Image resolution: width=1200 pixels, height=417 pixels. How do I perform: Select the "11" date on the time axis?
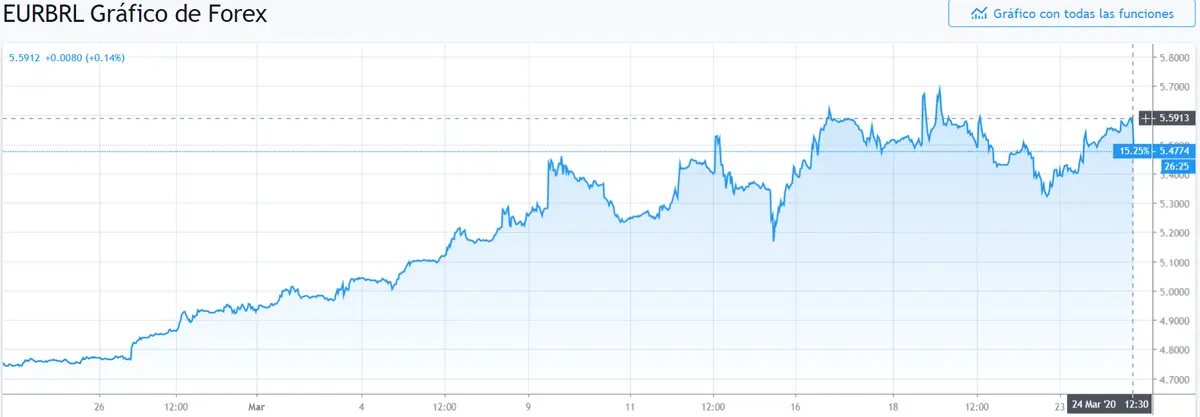[630, 407]
